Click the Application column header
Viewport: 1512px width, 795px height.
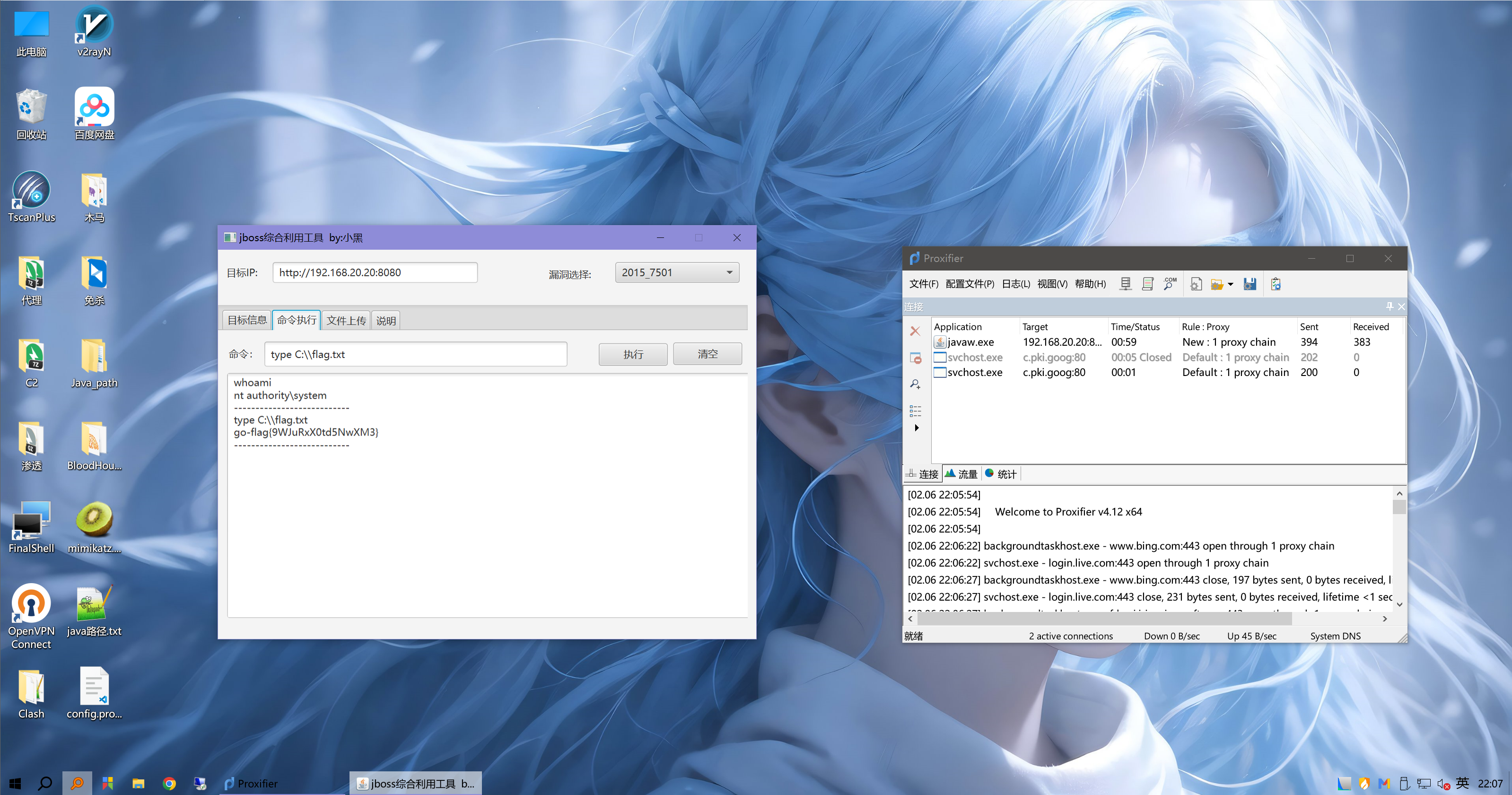click(x=975, y=327)
